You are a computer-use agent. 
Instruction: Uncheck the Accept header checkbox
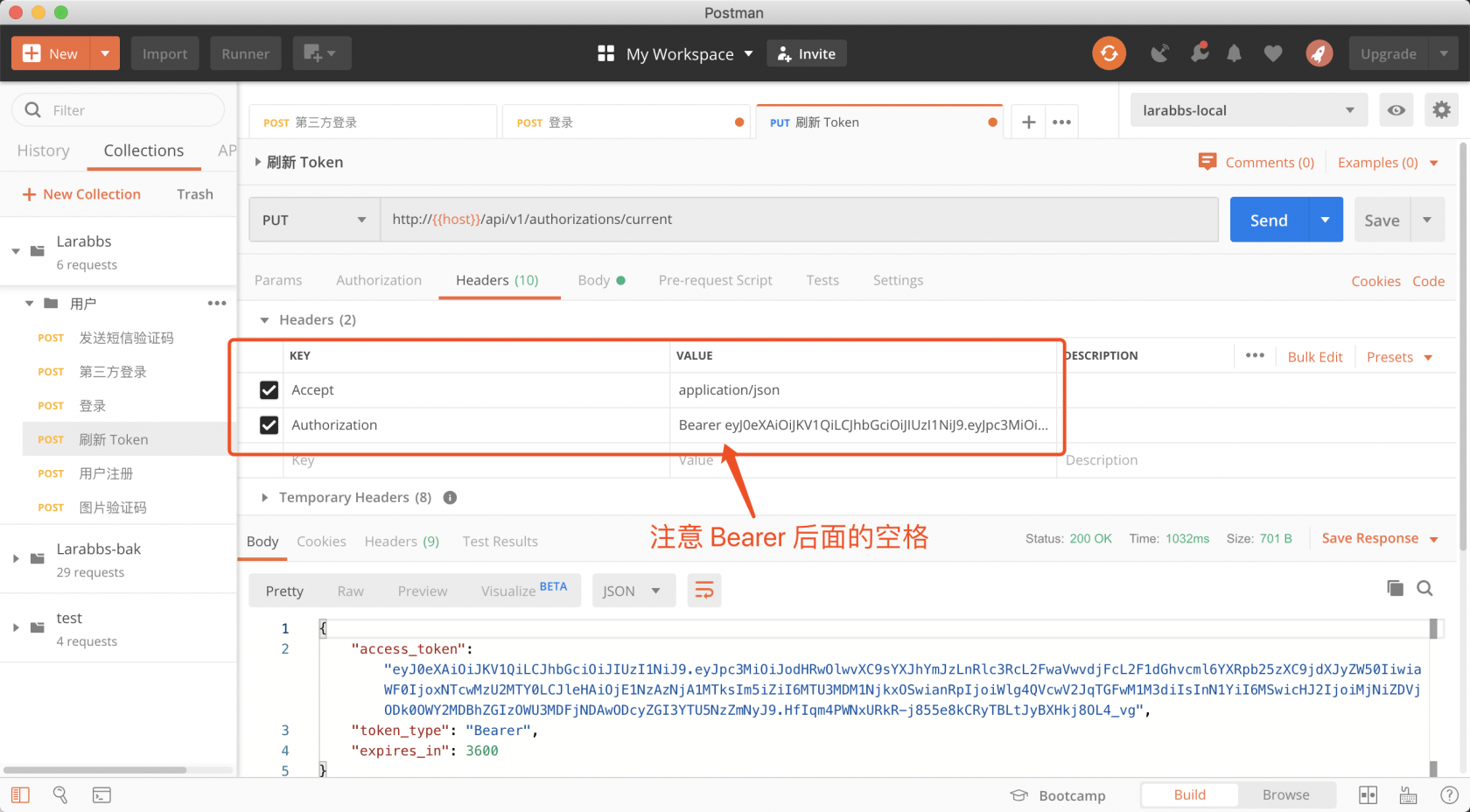[269, 390]
